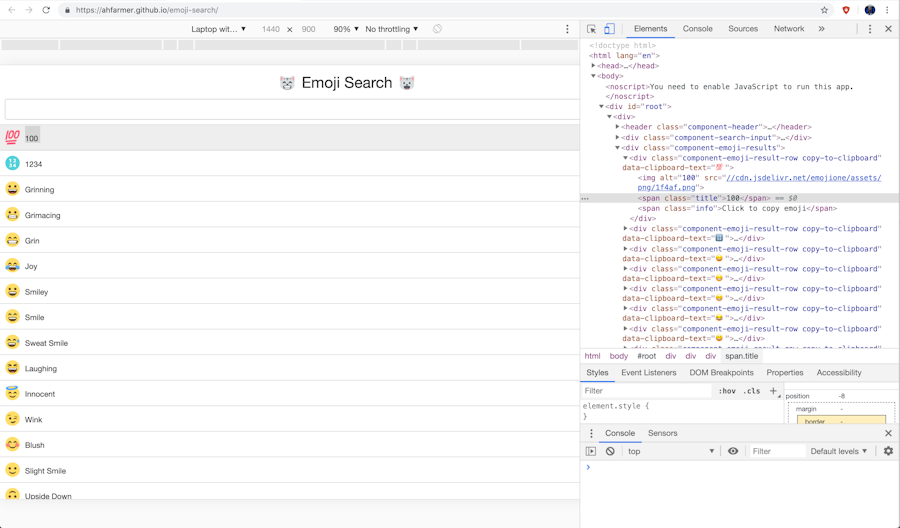Open the console drawer menu

[591, 433]
